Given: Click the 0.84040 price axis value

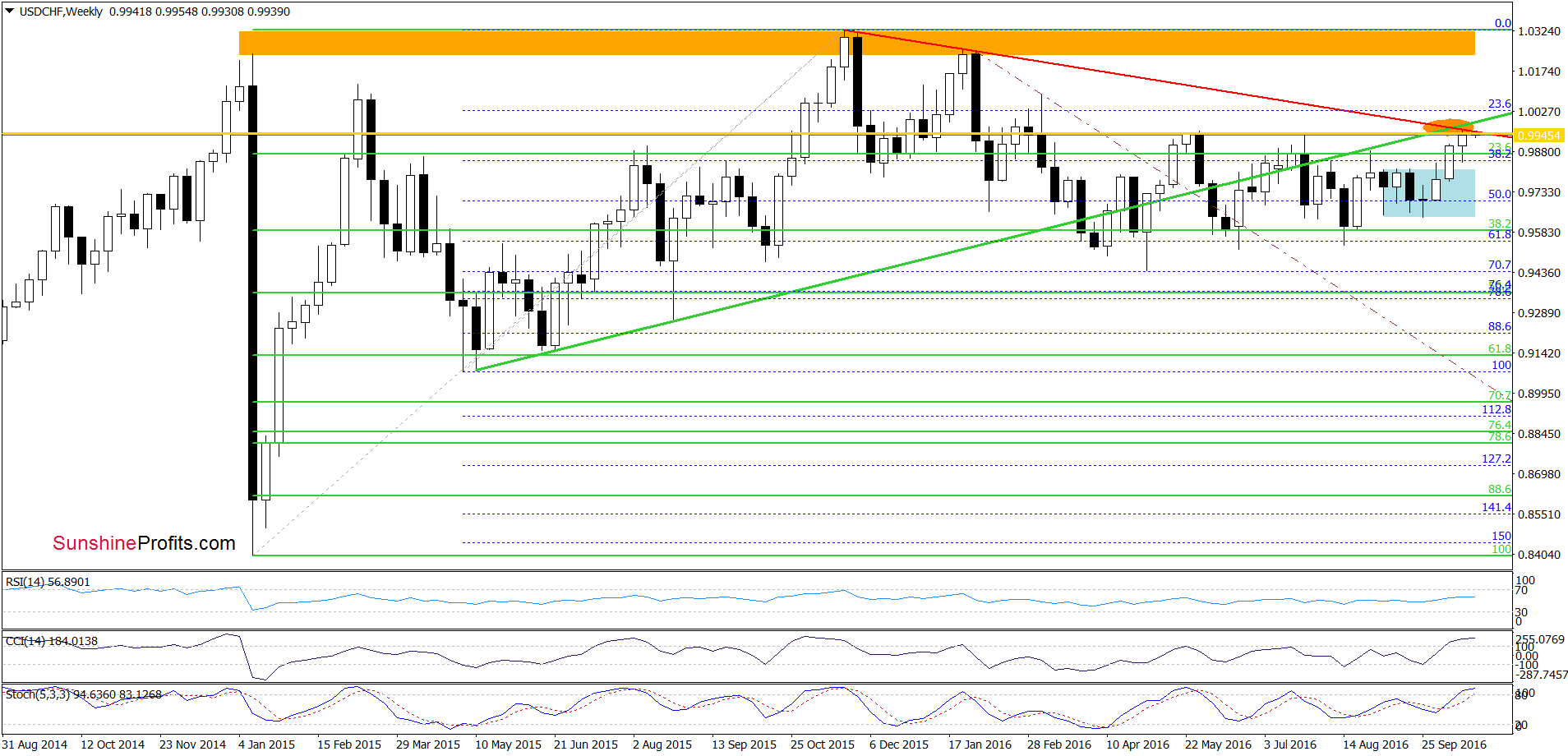Looking at the screenshot, I should point(1538,555).
